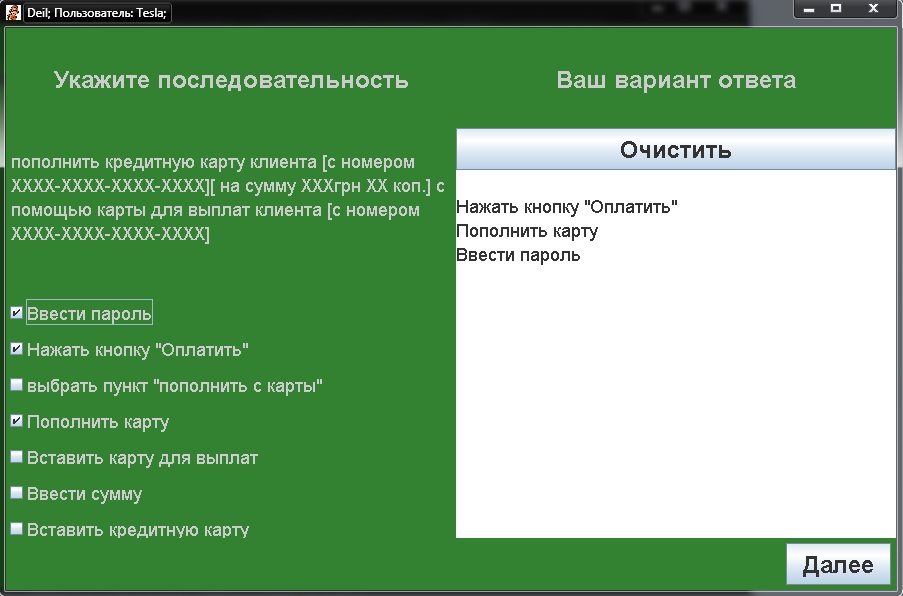Select answer line "Нажать кнопку Оплатить"
This screenshot has height=596, width=903.
[x=567, y=207]
